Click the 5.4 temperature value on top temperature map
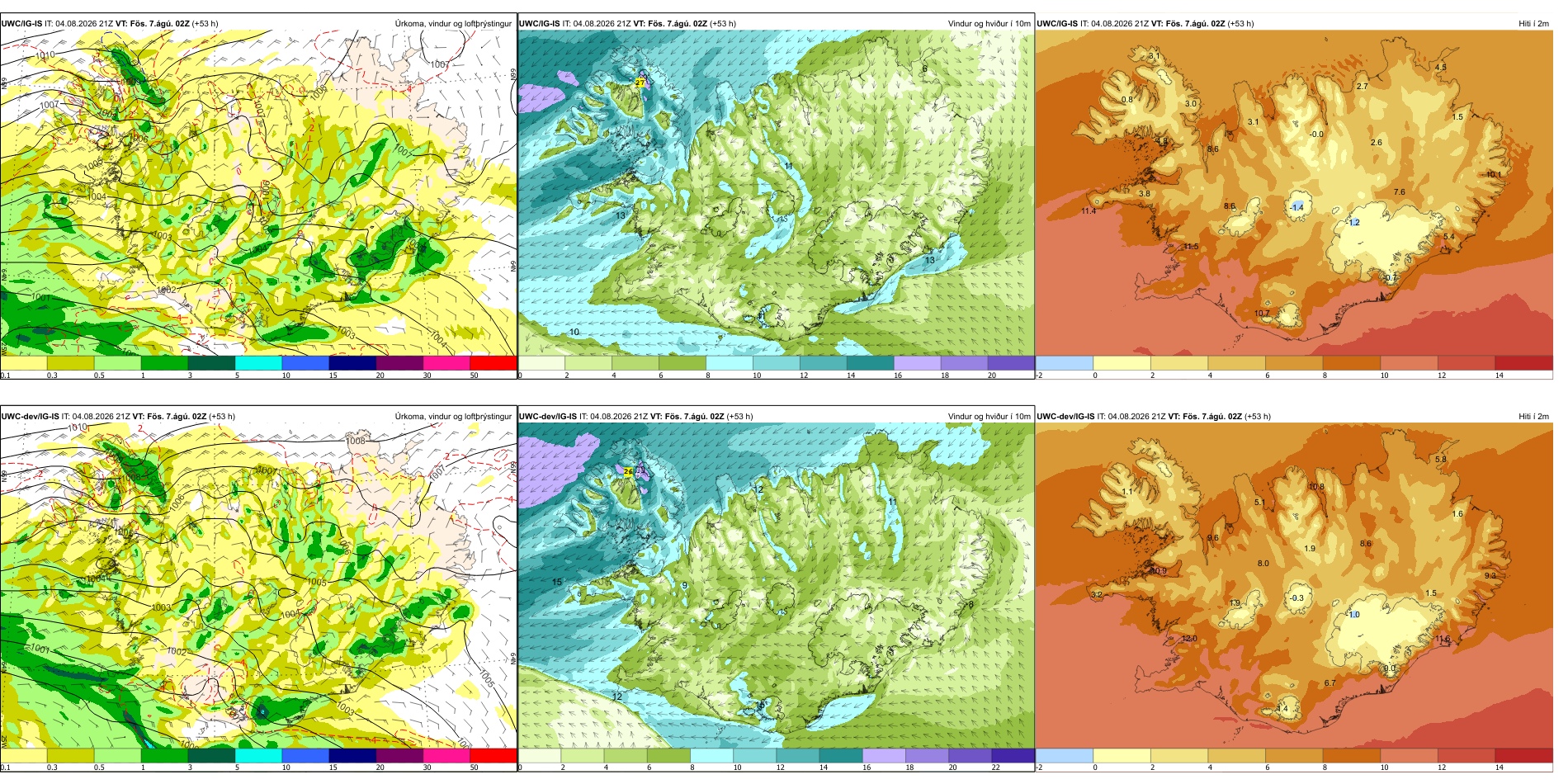The image size is (1568, 784). click(1448, 237)
